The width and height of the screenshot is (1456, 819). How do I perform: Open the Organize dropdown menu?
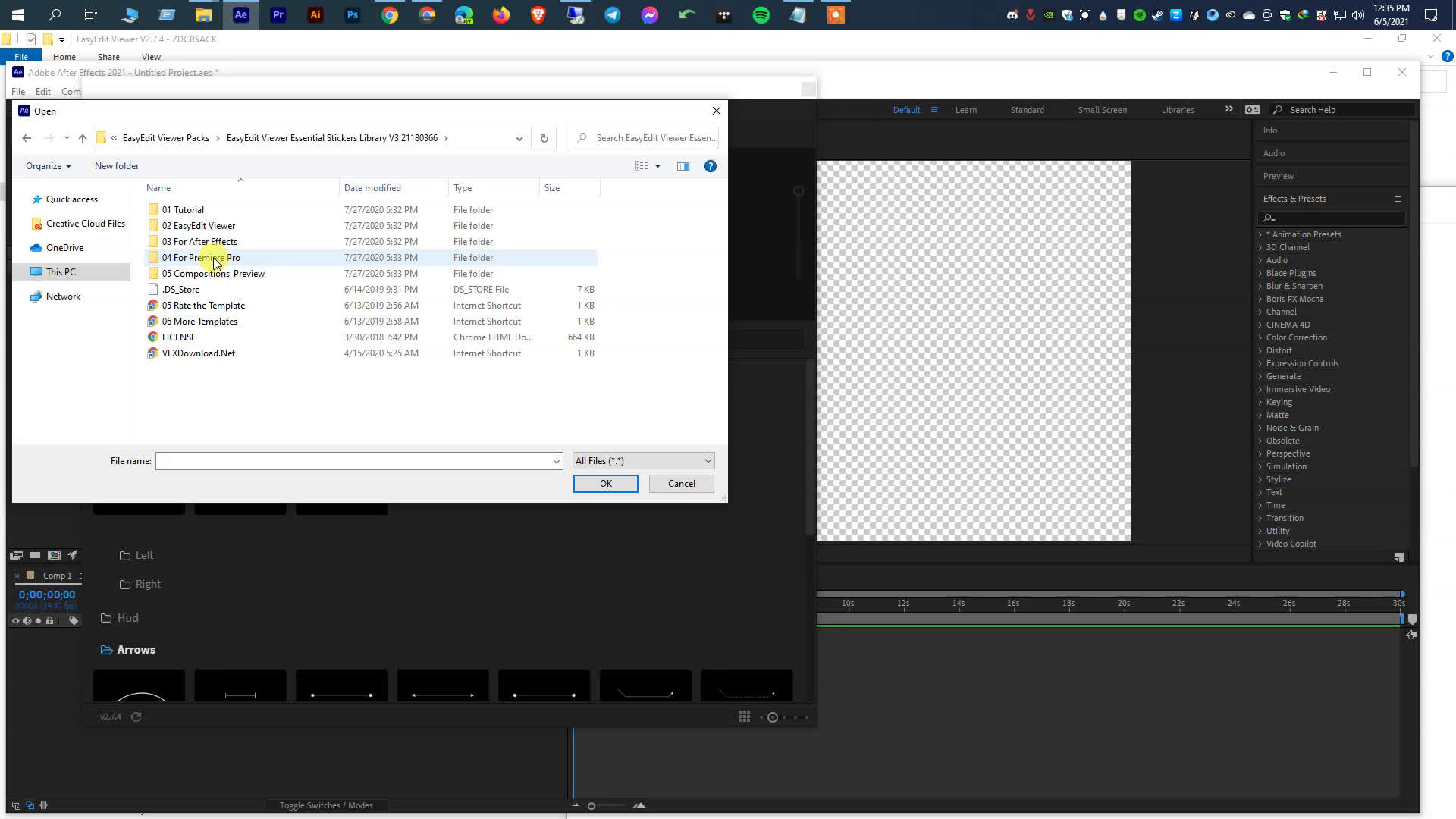[x=49, y=166]
